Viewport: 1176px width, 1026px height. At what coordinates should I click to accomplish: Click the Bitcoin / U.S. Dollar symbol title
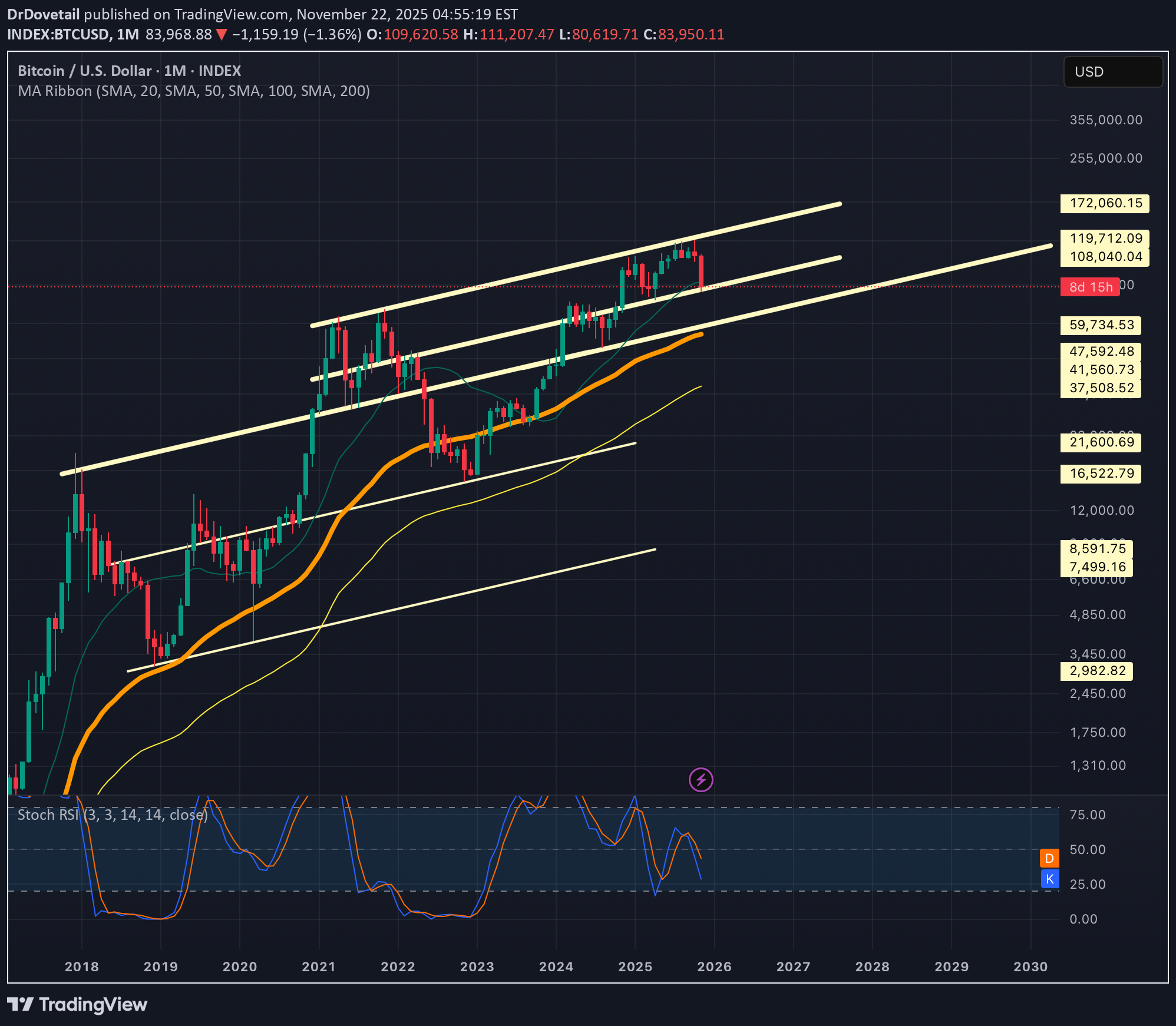click(x=84, y=71)
